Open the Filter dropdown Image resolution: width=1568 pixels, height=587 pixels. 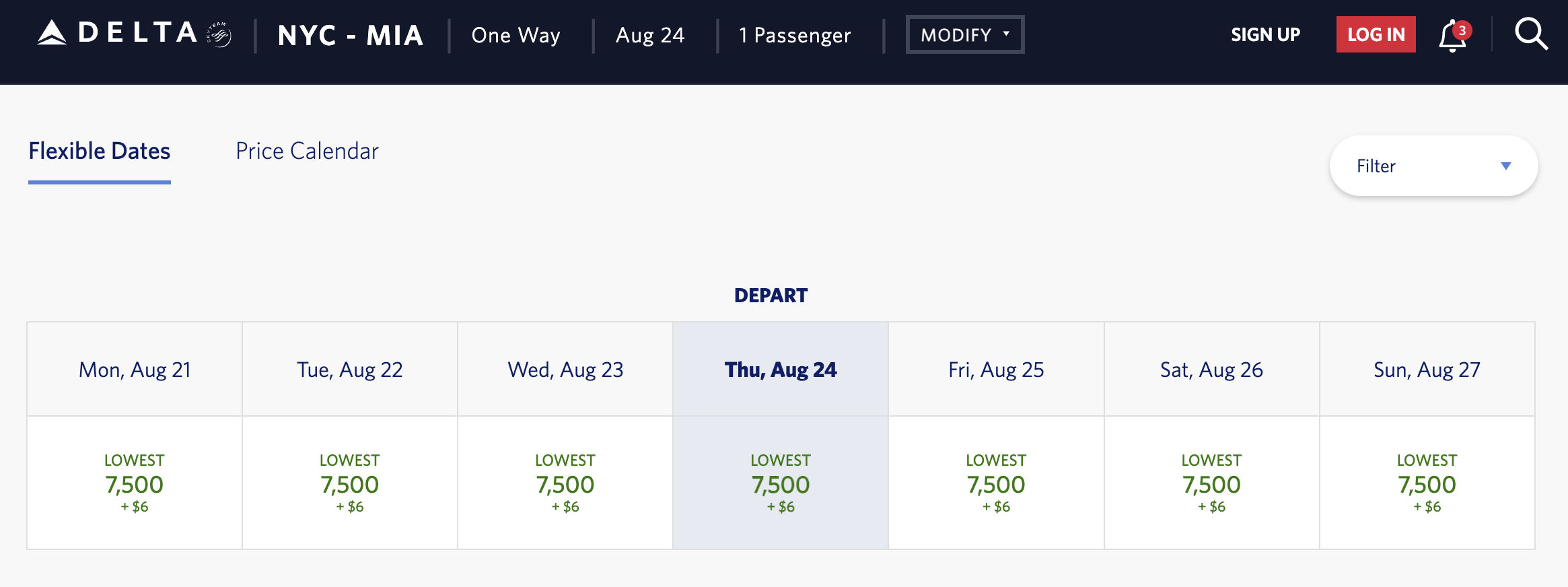click(x=1433, y=166)
